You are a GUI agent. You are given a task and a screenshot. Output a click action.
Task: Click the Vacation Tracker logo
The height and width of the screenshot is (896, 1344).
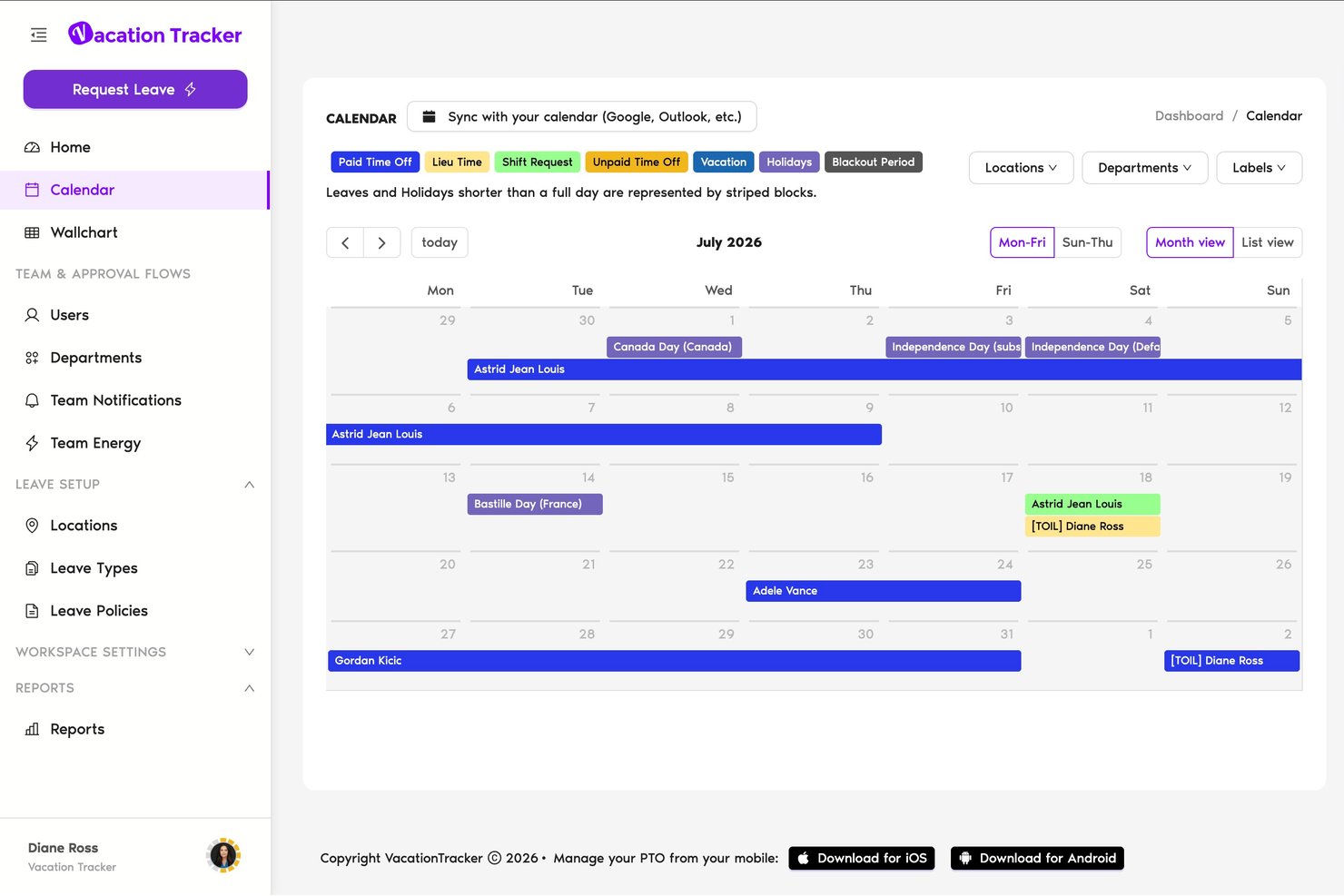pos(155,34)
